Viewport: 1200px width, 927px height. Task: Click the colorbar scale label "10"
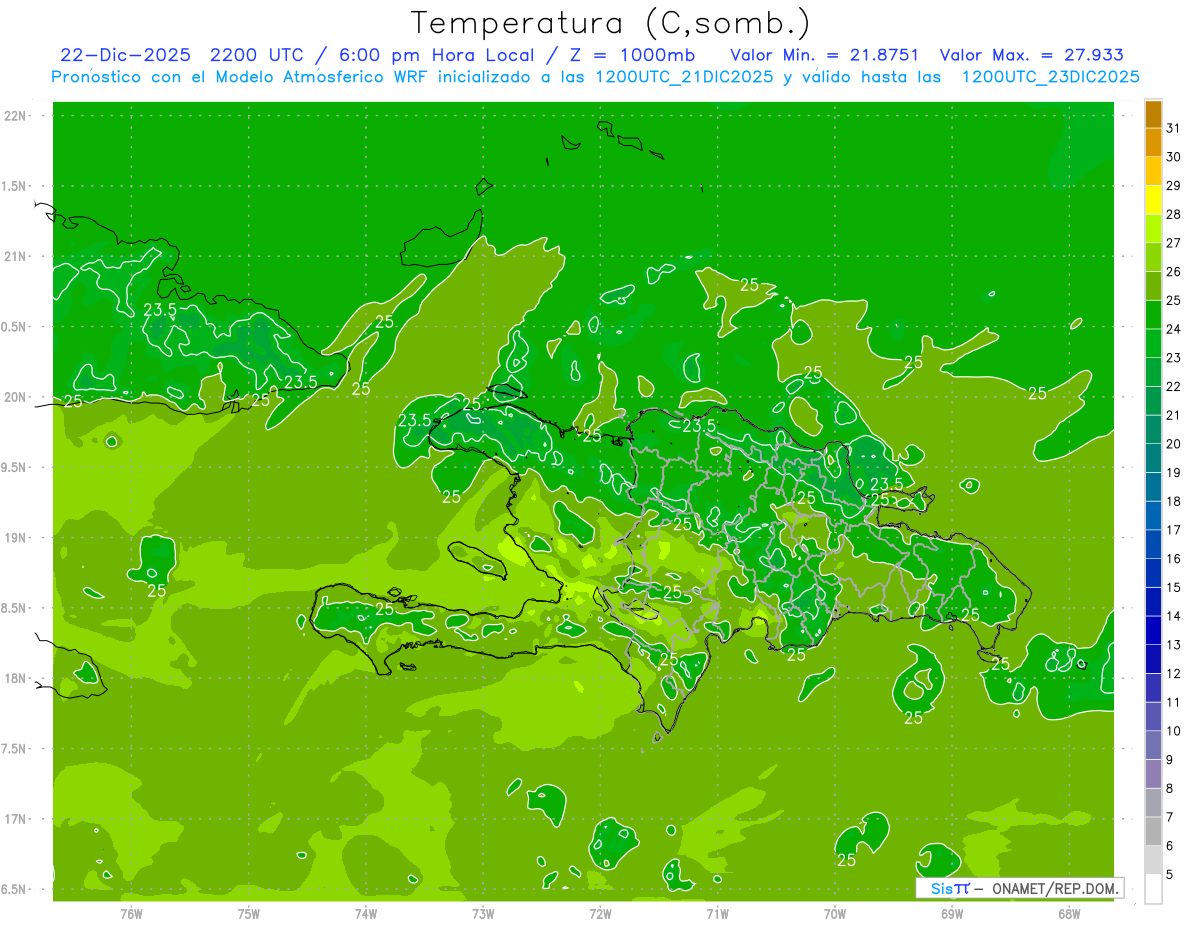click(x=1174, y=731)
